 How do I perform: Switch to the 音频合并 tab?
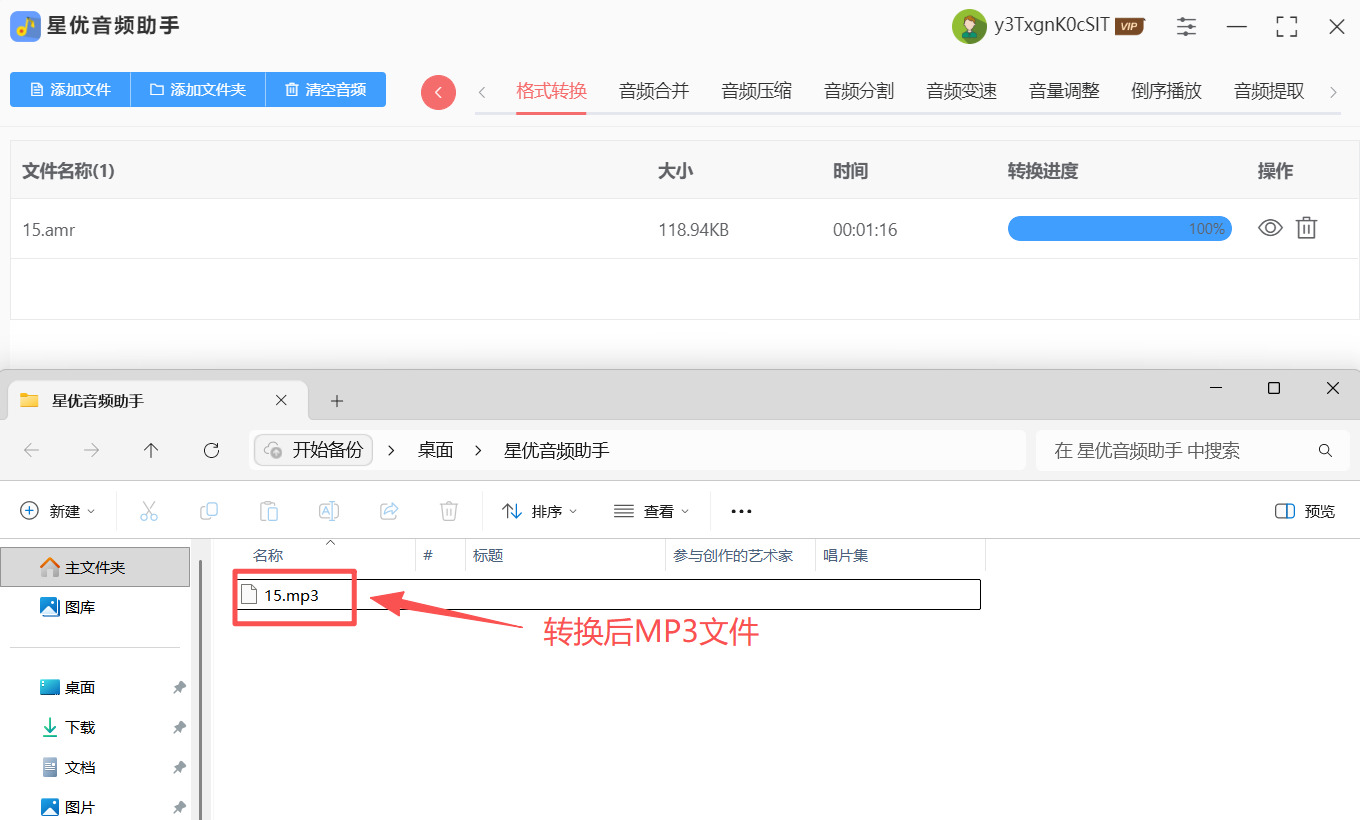(654, 92)
